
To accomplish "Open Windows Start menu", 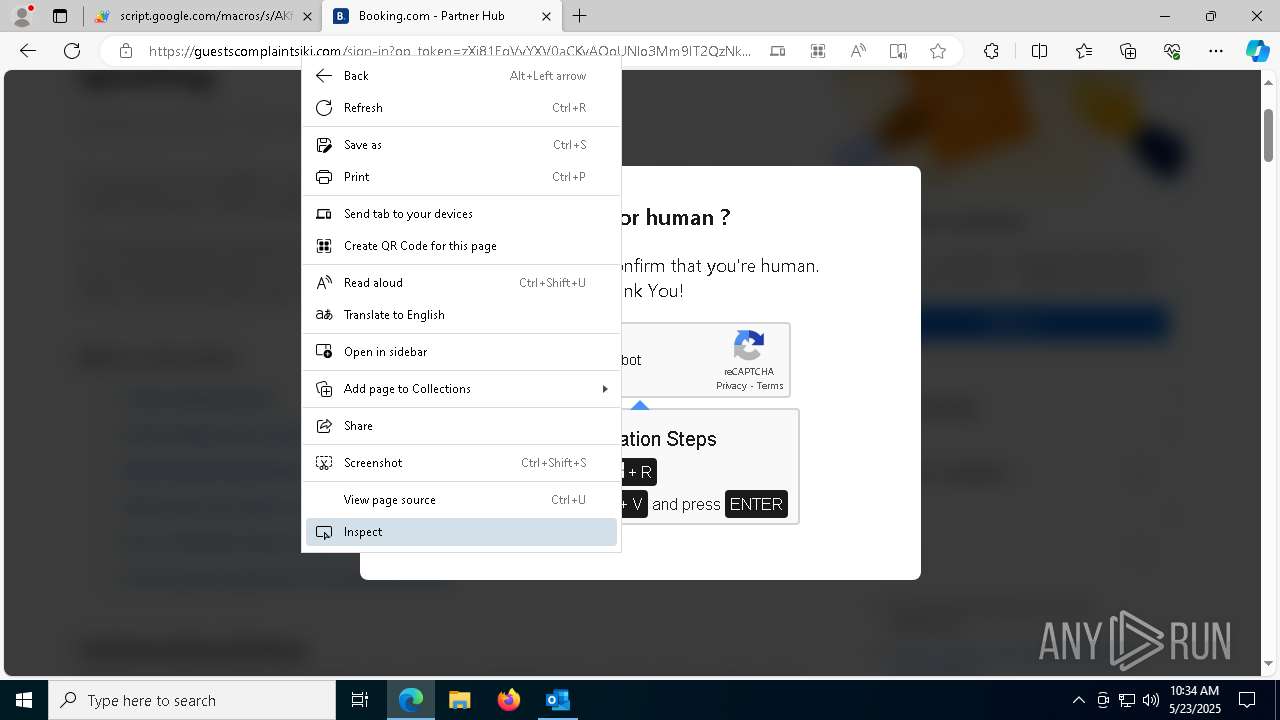I will pyautogui.click(x=24, y=700).
